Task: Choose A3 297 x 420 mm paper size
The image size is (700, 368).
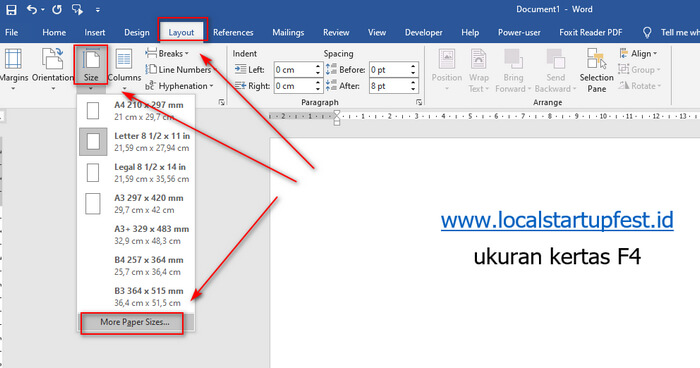Action: pos(136,204)
